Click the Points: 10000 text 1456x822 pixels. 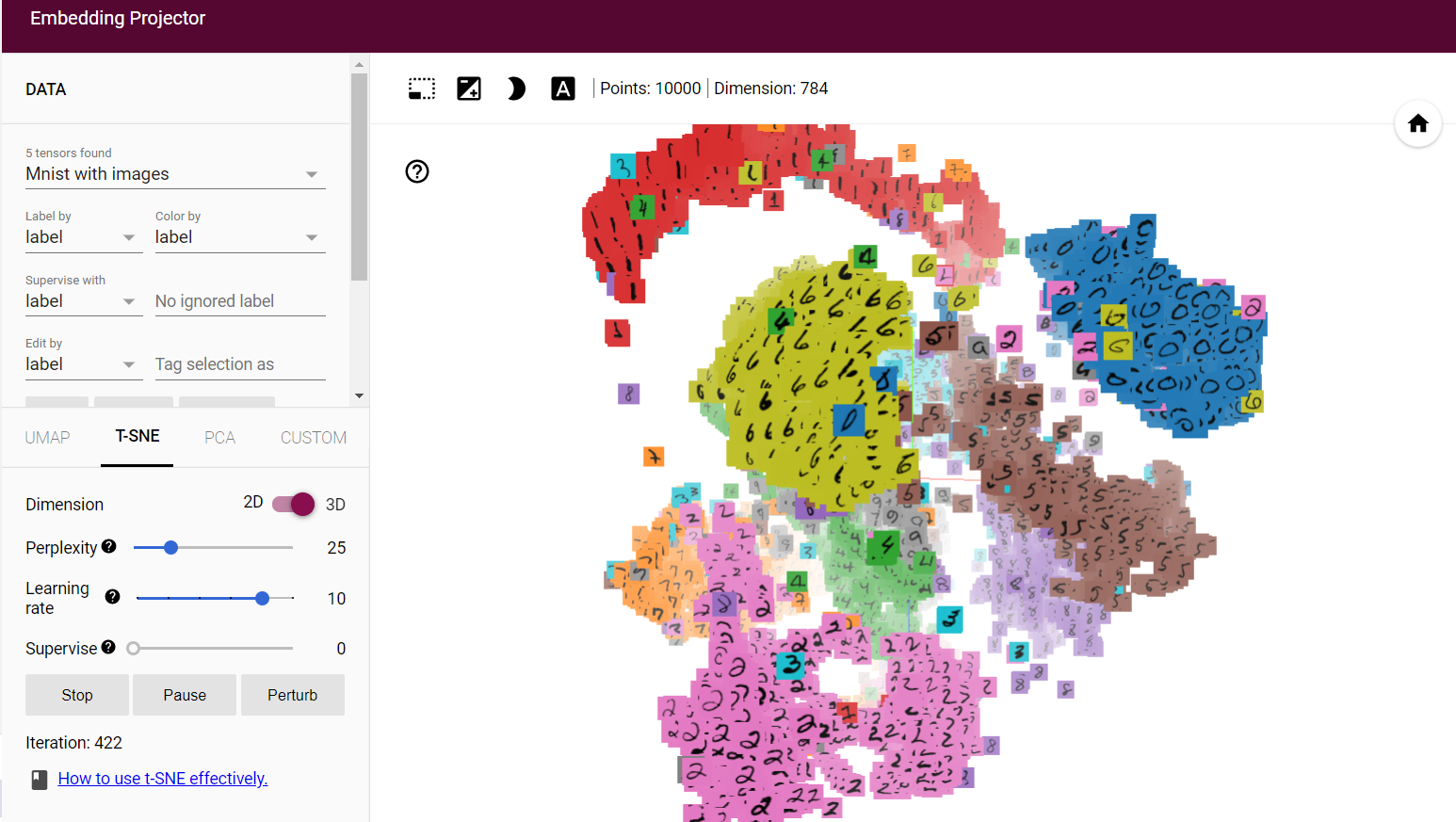[x=651, y=89]
